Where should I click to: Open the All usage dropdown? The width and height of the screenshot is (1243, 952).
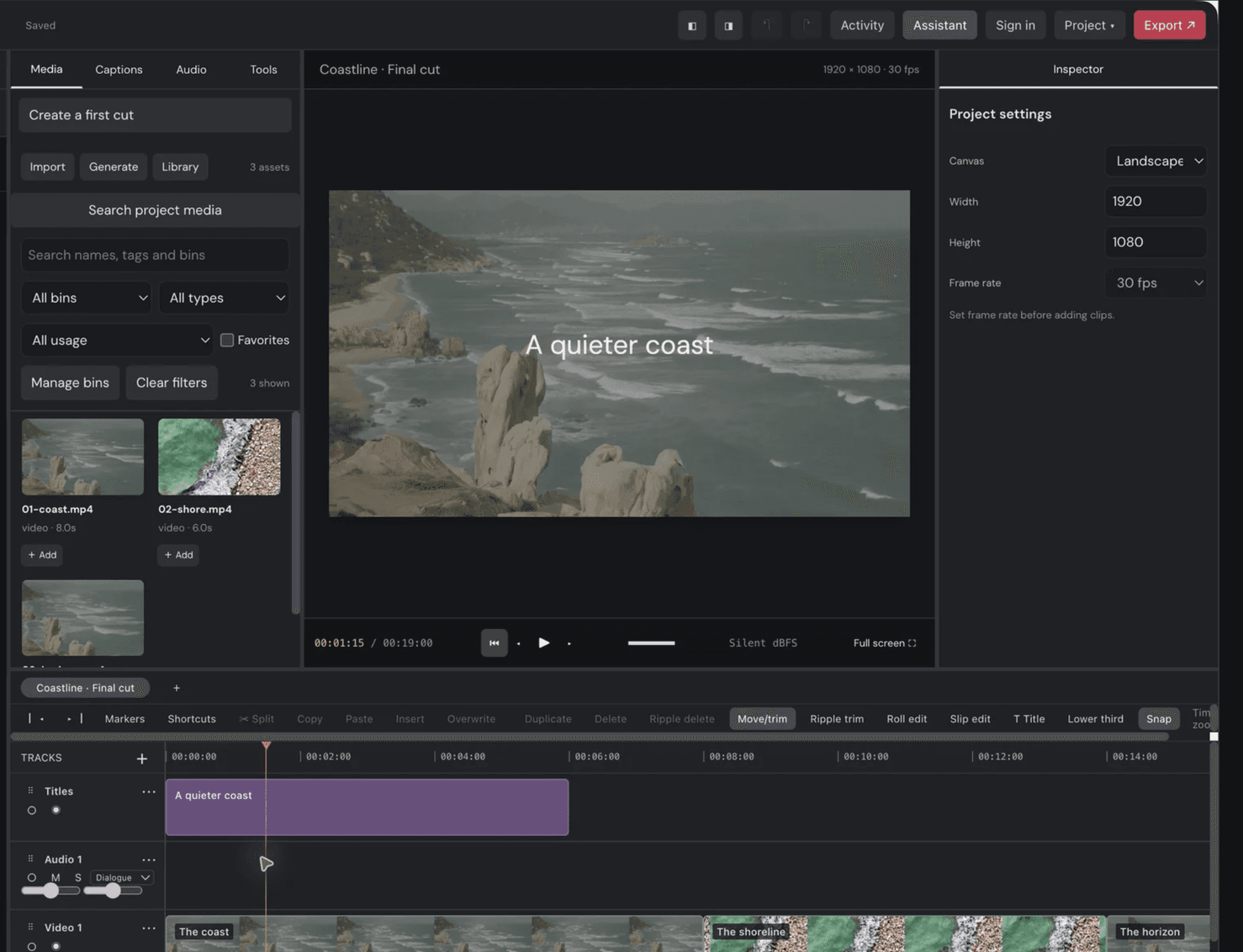[x=118, y=341]
